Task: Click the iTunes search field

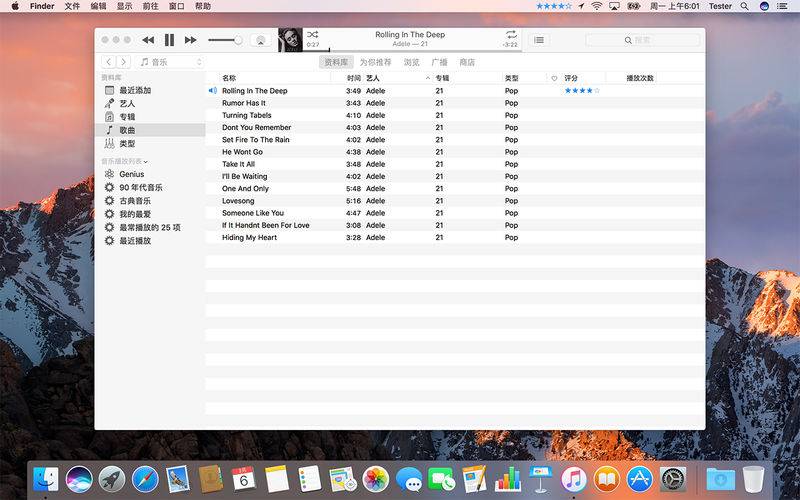Action: [x=642, y=40]
